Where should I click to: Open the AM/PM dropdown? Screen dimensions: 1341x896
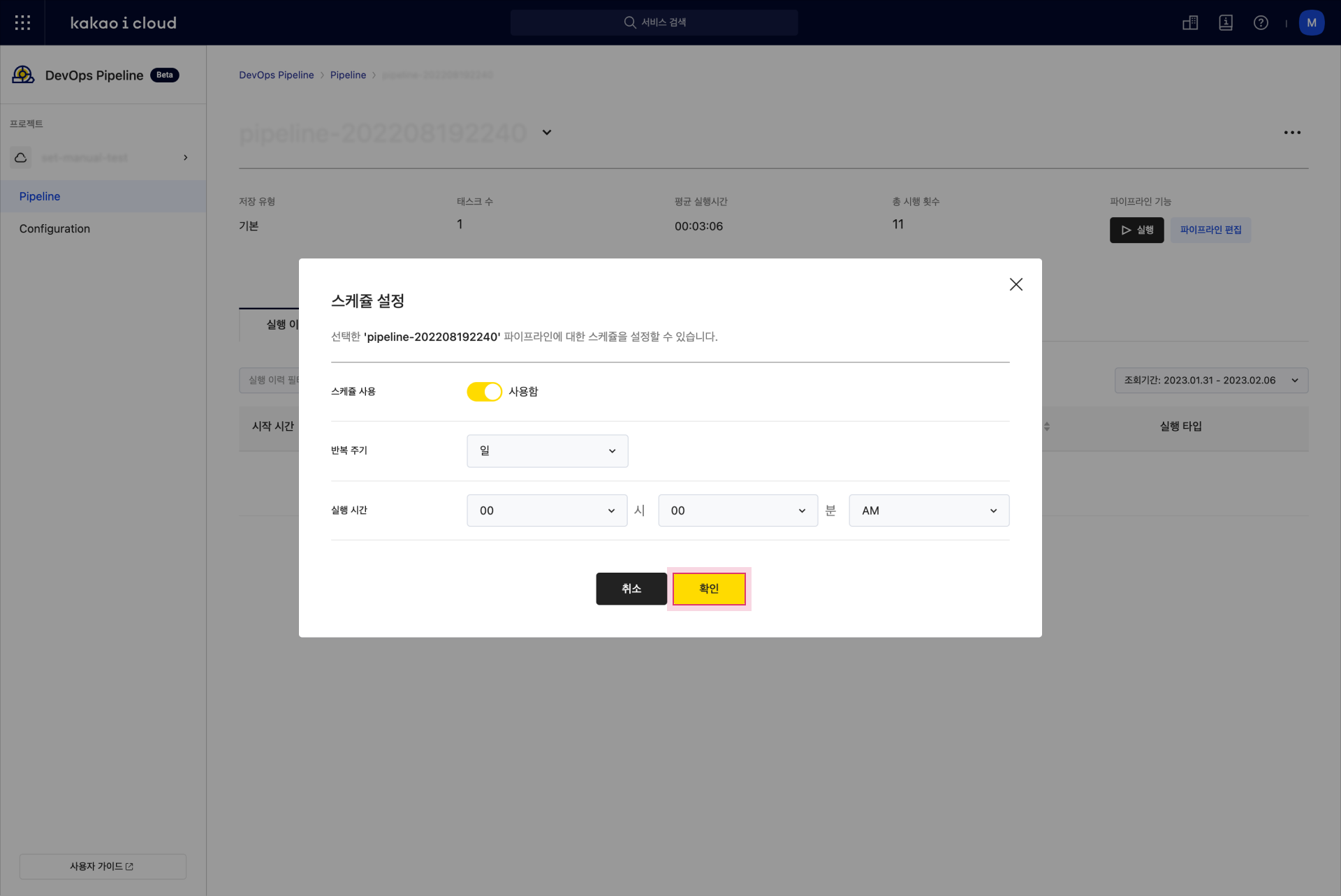click(929, 511)
